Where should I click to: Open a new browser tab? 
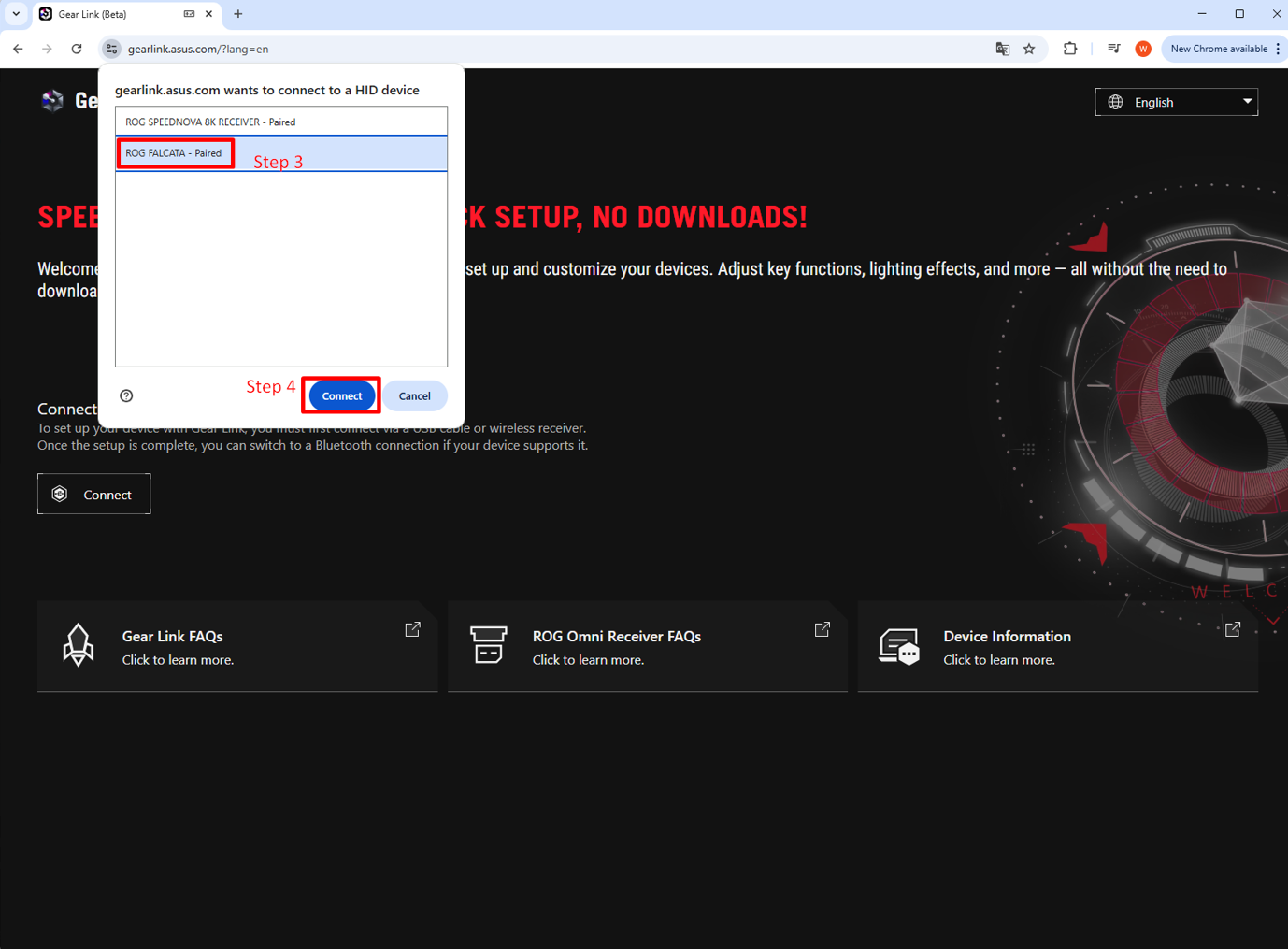[238, 14]
